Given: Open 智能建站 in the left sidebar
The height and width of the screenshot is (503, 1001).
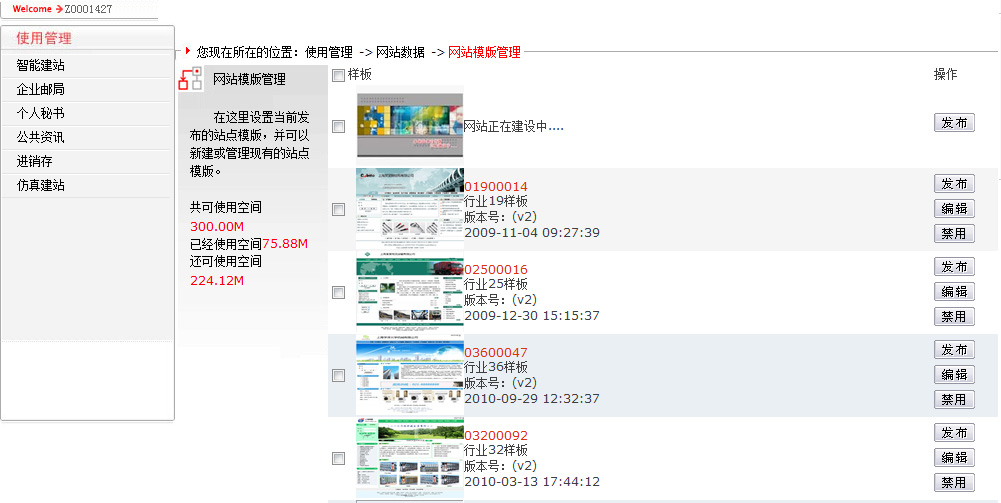Looking at the screenshot, I should pos(41,65).
